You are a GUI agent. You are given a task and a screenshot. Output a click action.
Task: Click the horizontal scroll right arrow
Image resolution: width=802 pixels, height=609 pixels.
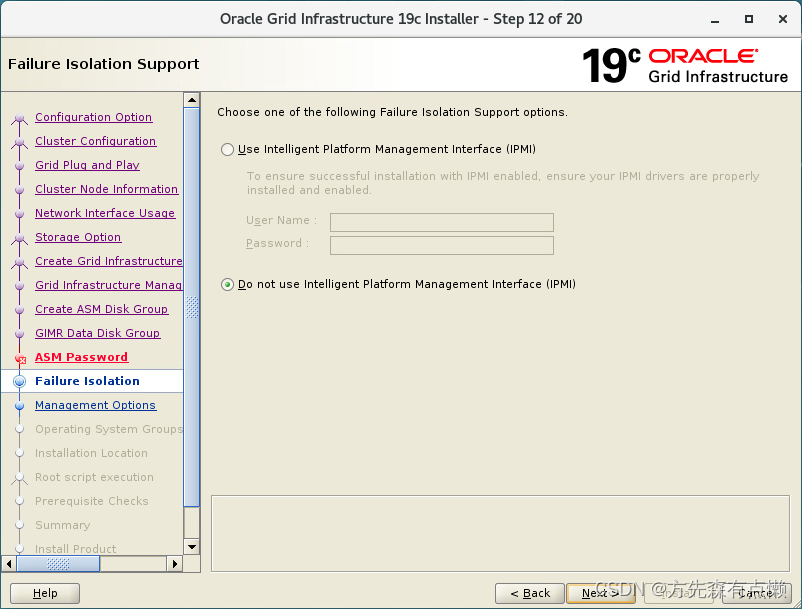(175, 564)
